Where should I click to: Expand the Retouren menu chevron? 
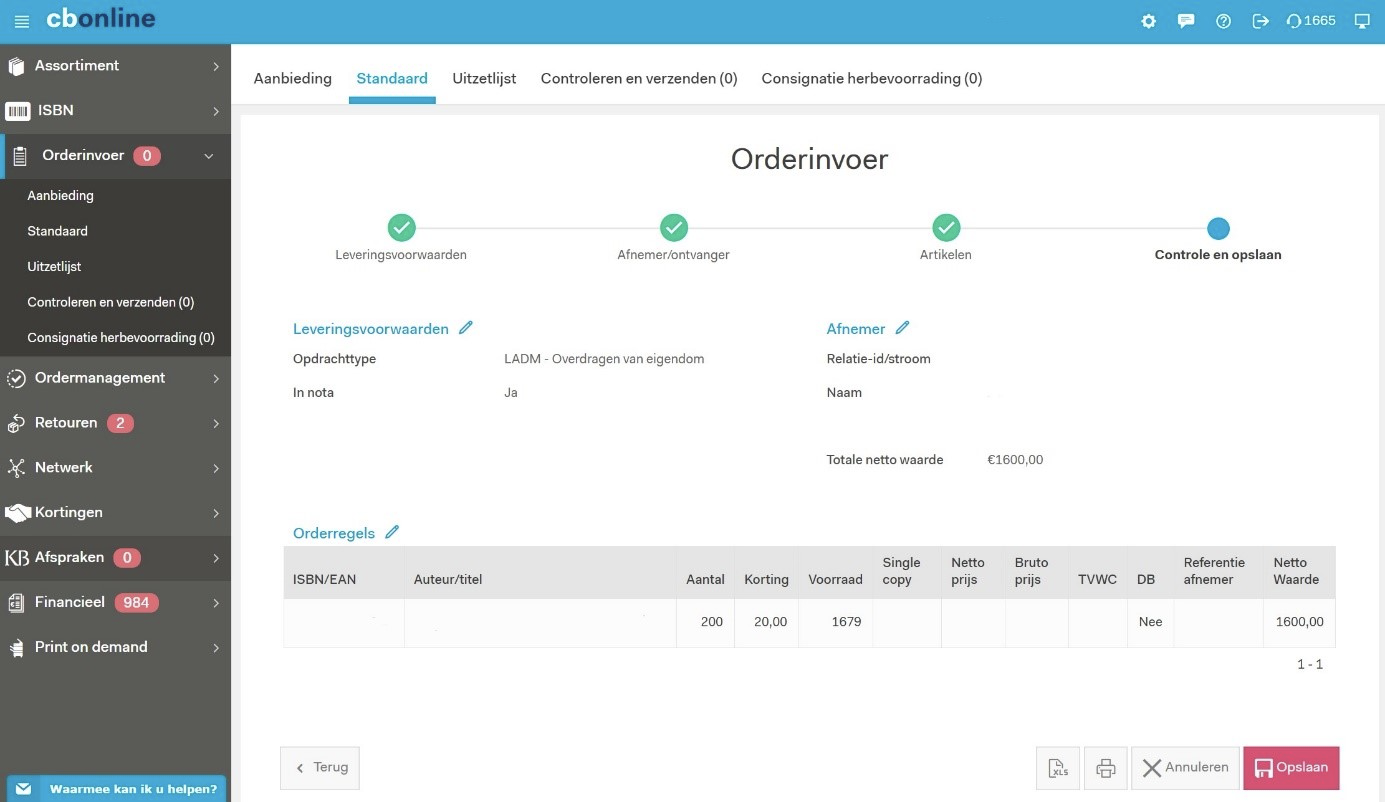(x=216, y=424)
